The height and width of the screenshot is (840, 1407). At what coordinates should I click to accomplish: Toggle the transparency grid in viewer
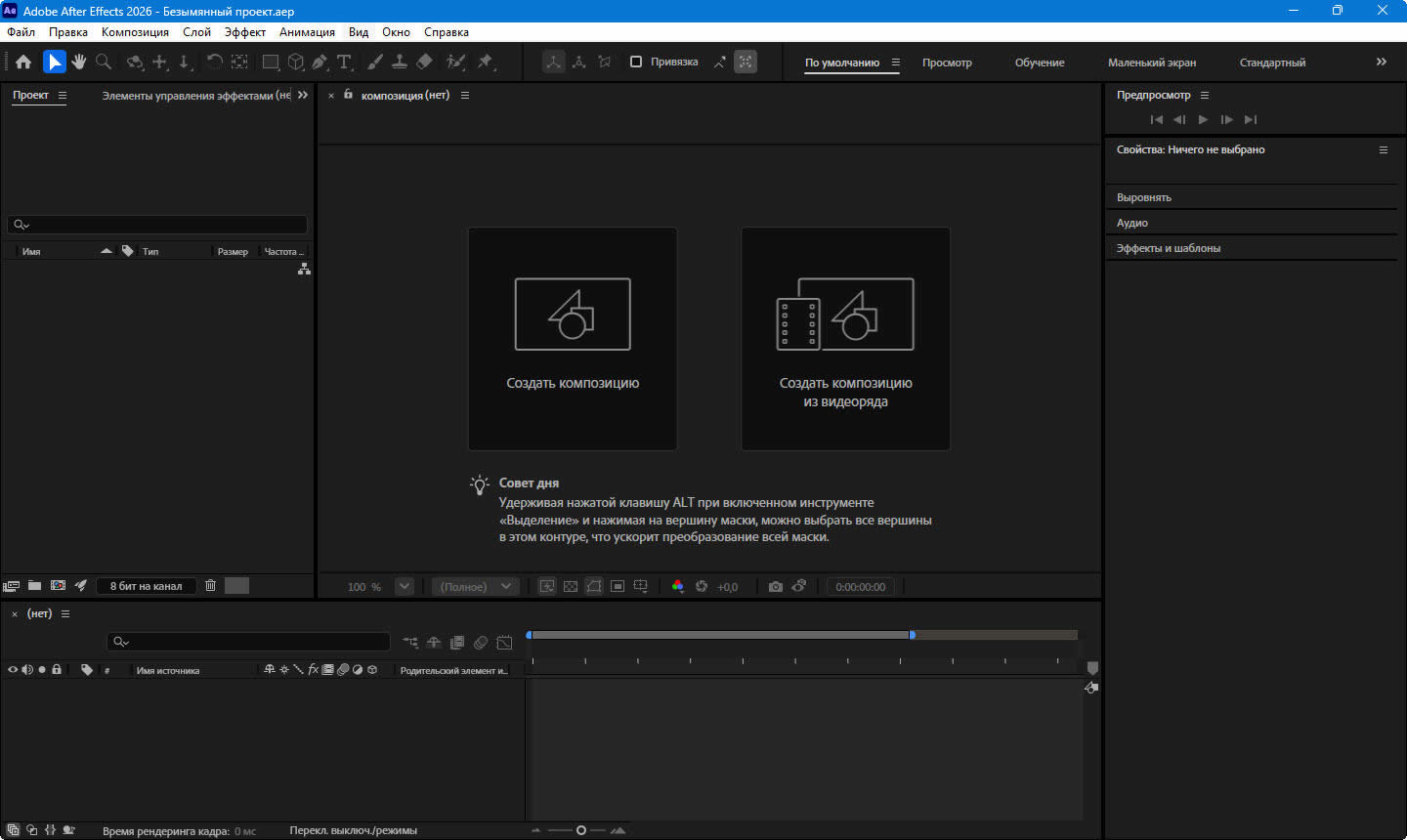(571, 586)
